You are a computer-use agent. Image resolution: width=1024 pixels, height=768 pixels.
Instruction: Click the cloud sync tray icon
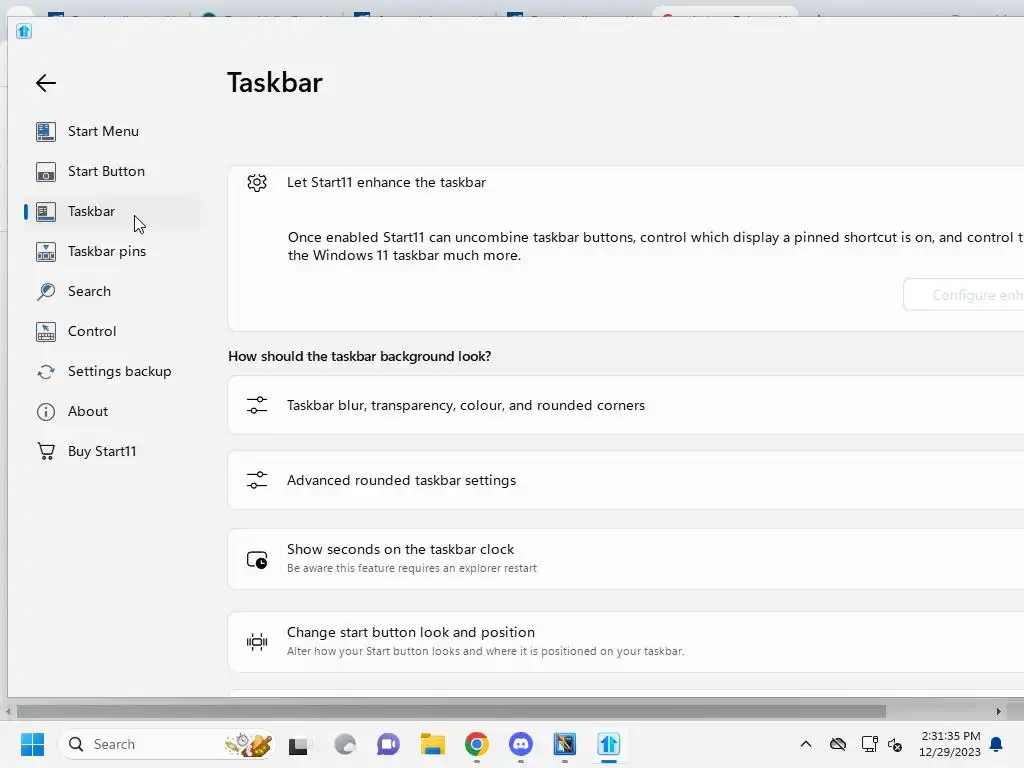click(x=838, y=744)
